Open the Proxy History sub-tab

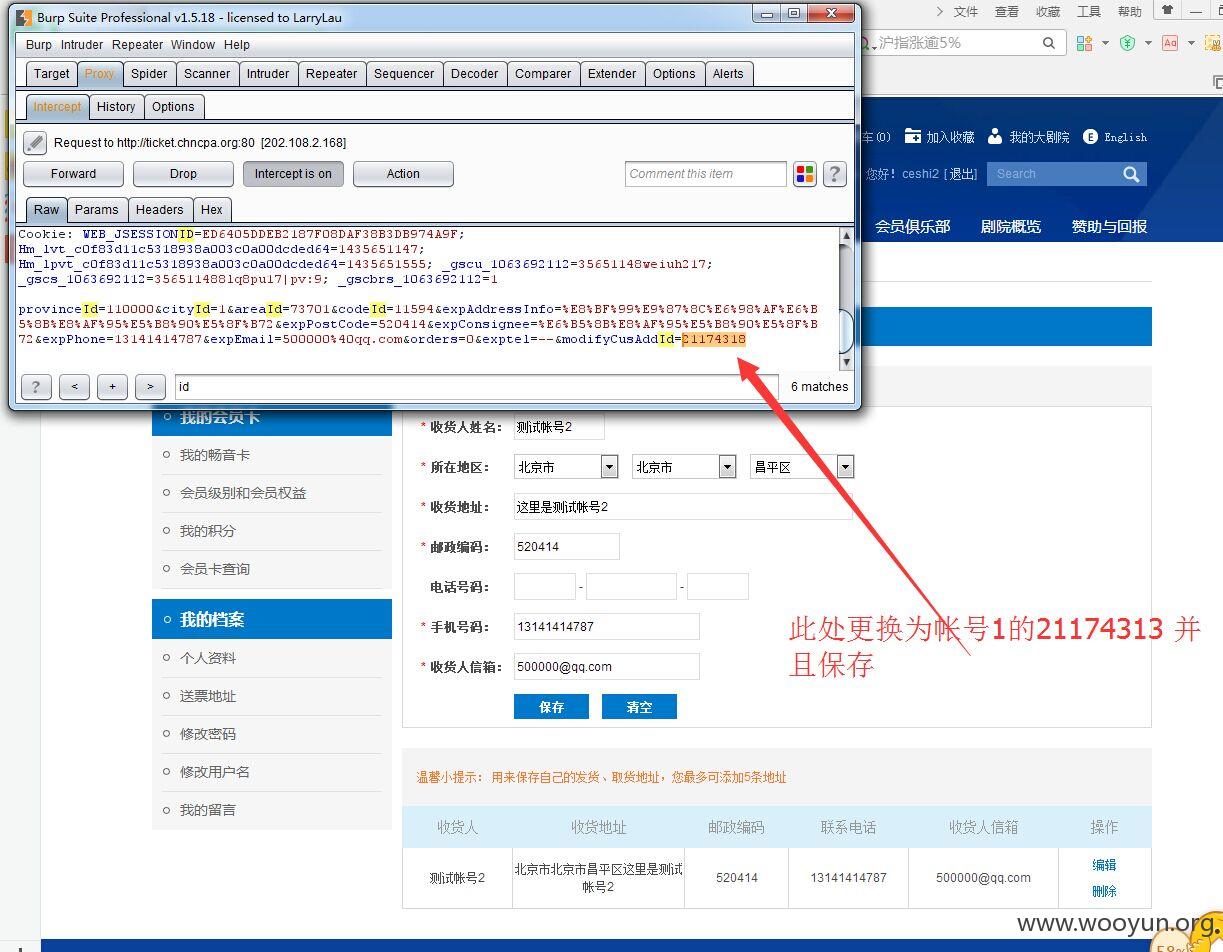point(116,107)
